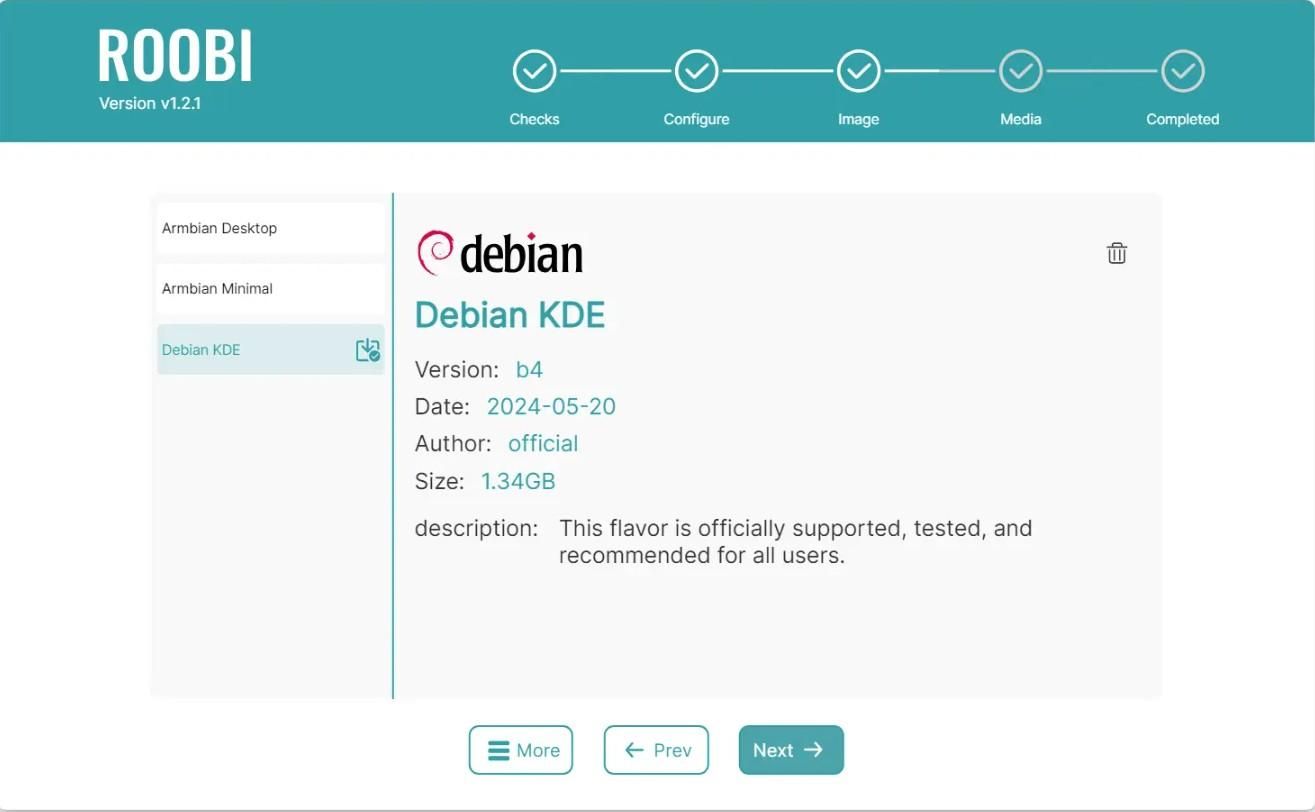Proceed with the Next button
The height and width of the screenshot is (812, 1315).
click(x=791, y=750)
